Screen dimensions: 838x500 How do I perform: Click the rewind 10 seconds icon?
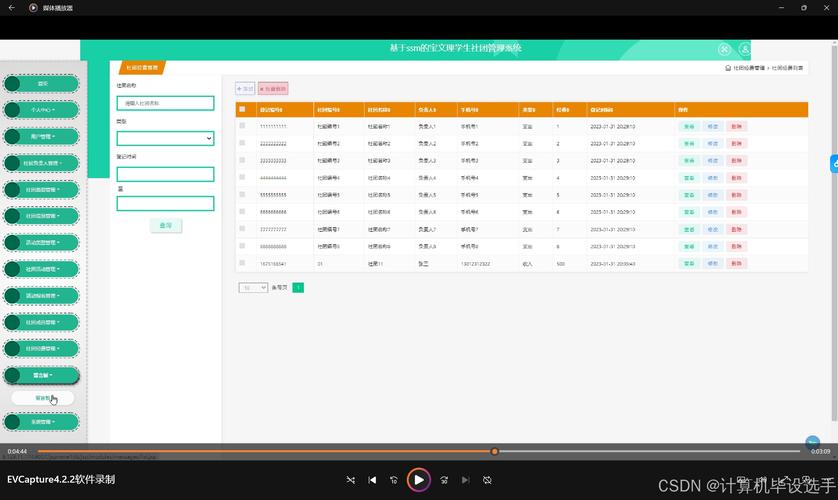point(394,480)
